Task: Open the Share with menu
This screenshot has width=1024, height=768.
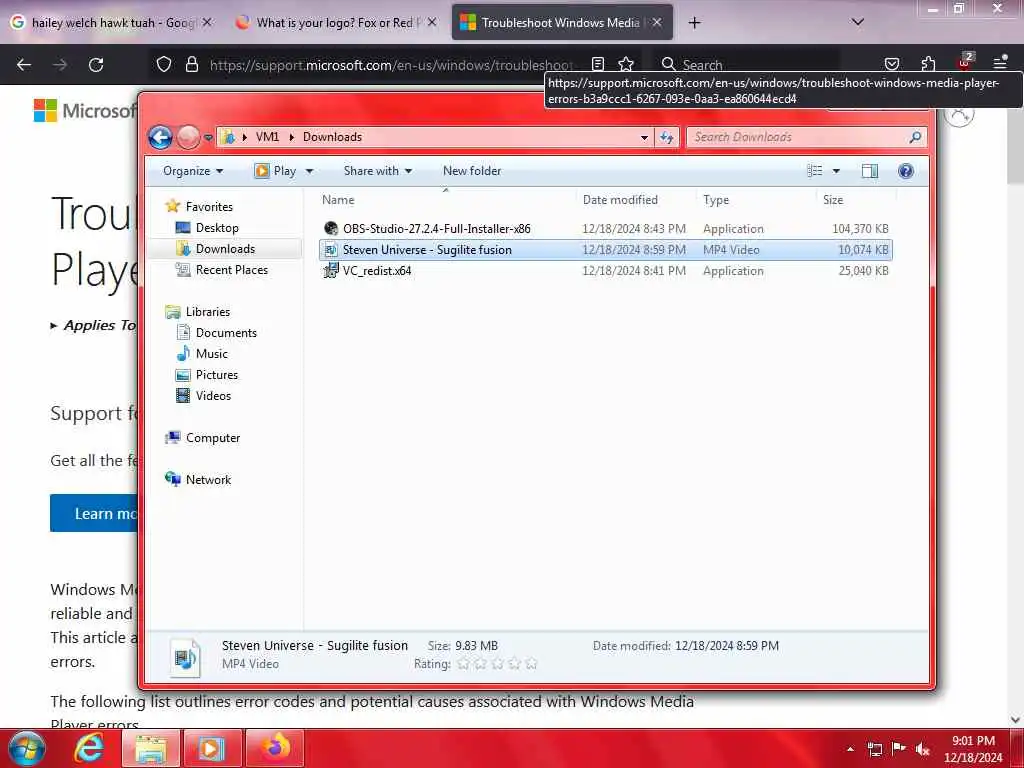Action: coord(377,171)
